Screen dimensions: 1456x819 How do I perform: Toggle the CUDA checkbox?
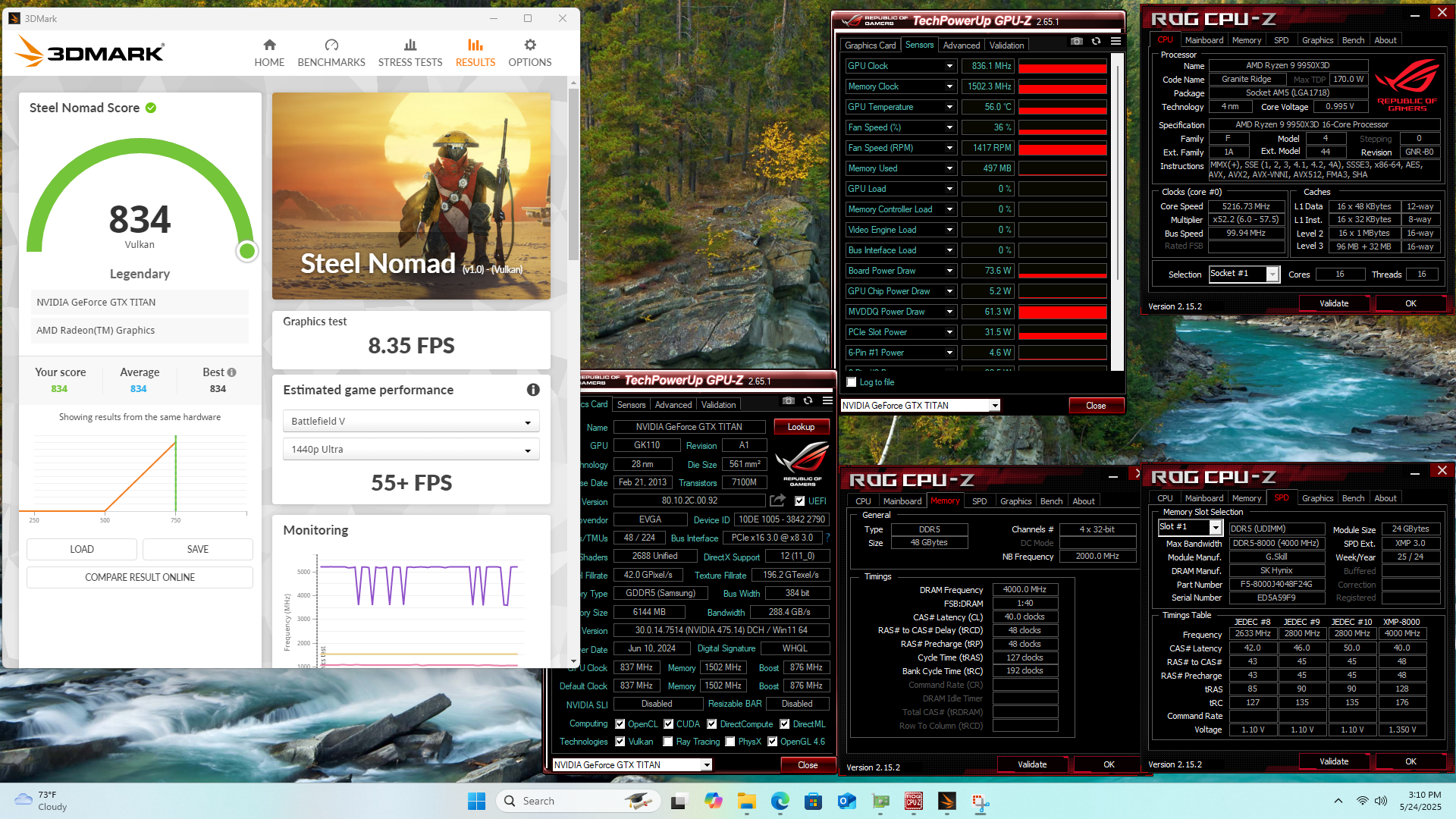(x=669, y=724)
